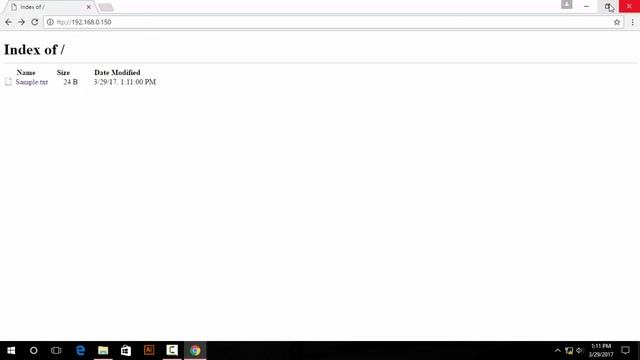Open the Windows Start menu
Viewport: 640px width, 360px height.
tap(11, 351)
